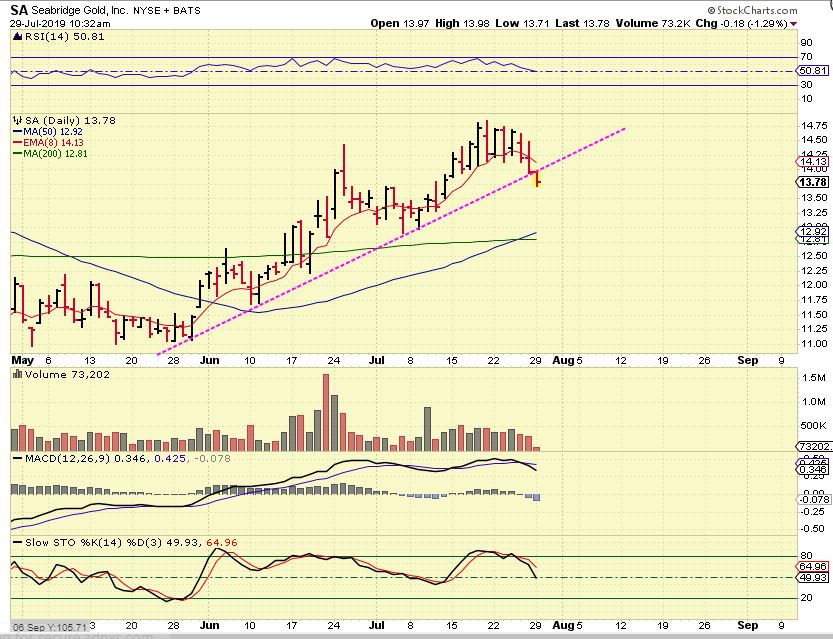Image resolution: width=833 pixels, height=639 pixels.
Task: Click the Sep label on the bottom date axis
Action: click(x=747, y=625)
